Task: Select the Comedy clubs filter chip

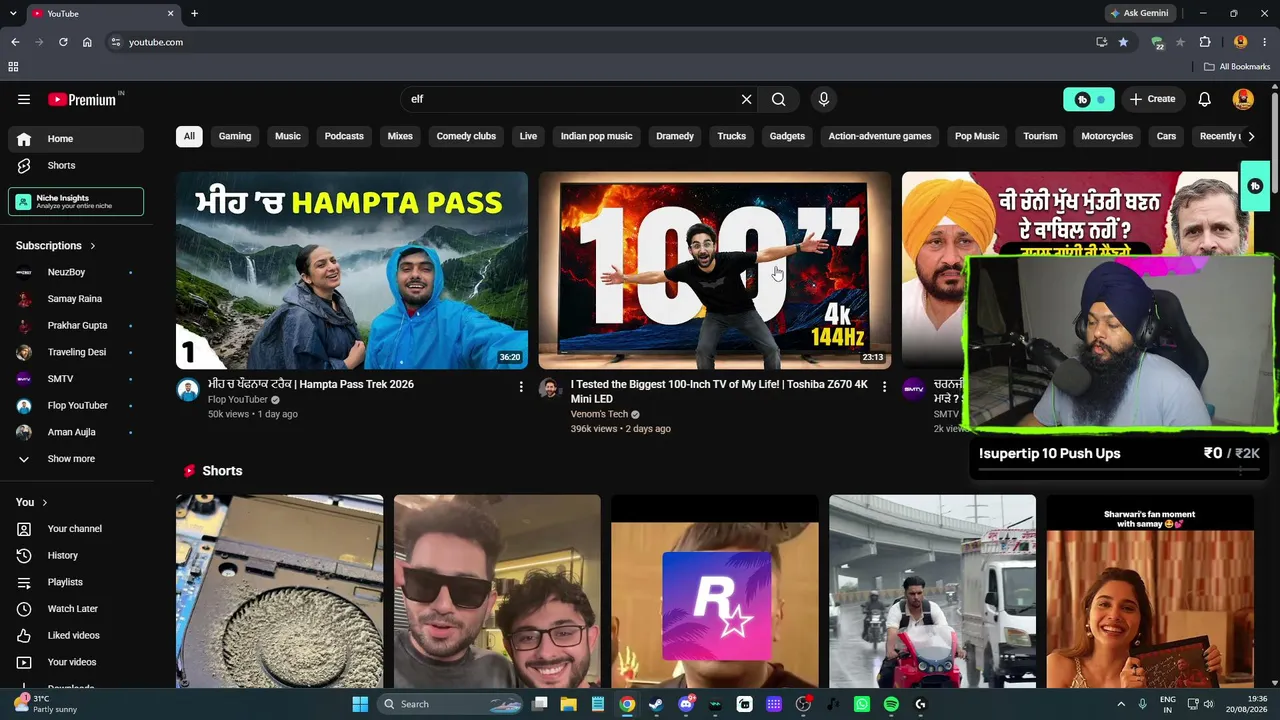Action: 466,136
